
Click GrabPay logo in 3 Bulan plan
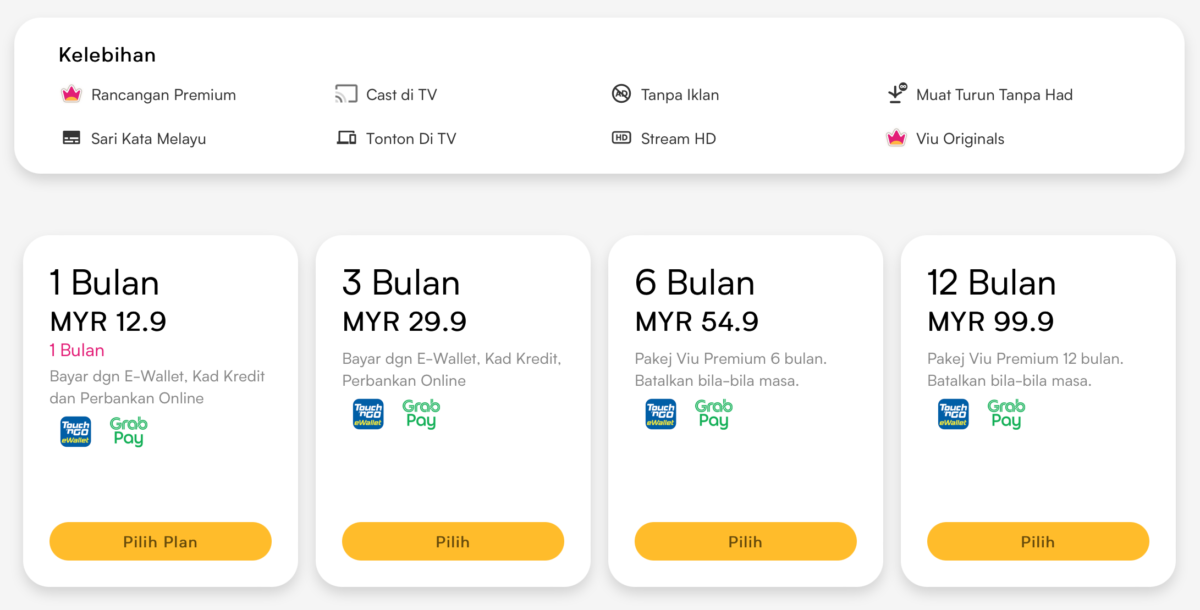(x=421, y=414)
